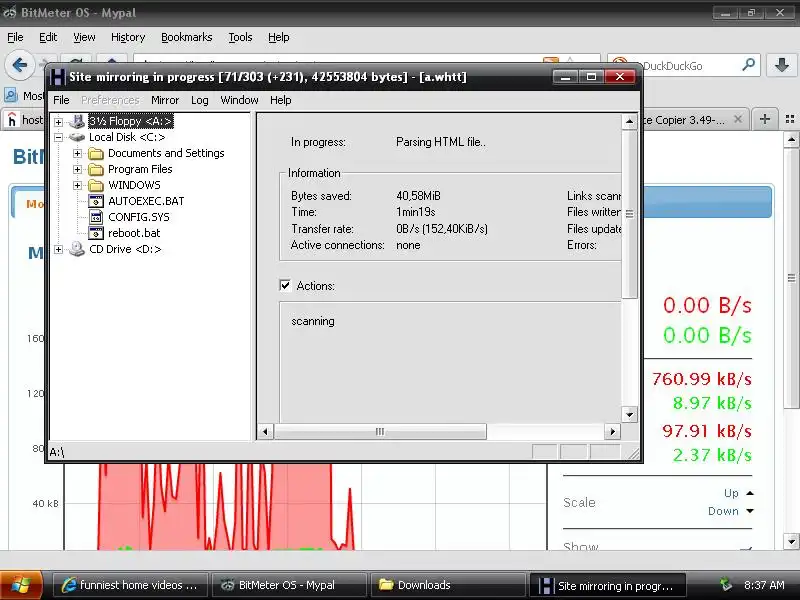Click the HTTrack horizontal scrollbar thumb
800x600 pixels.
pos(380,432)
